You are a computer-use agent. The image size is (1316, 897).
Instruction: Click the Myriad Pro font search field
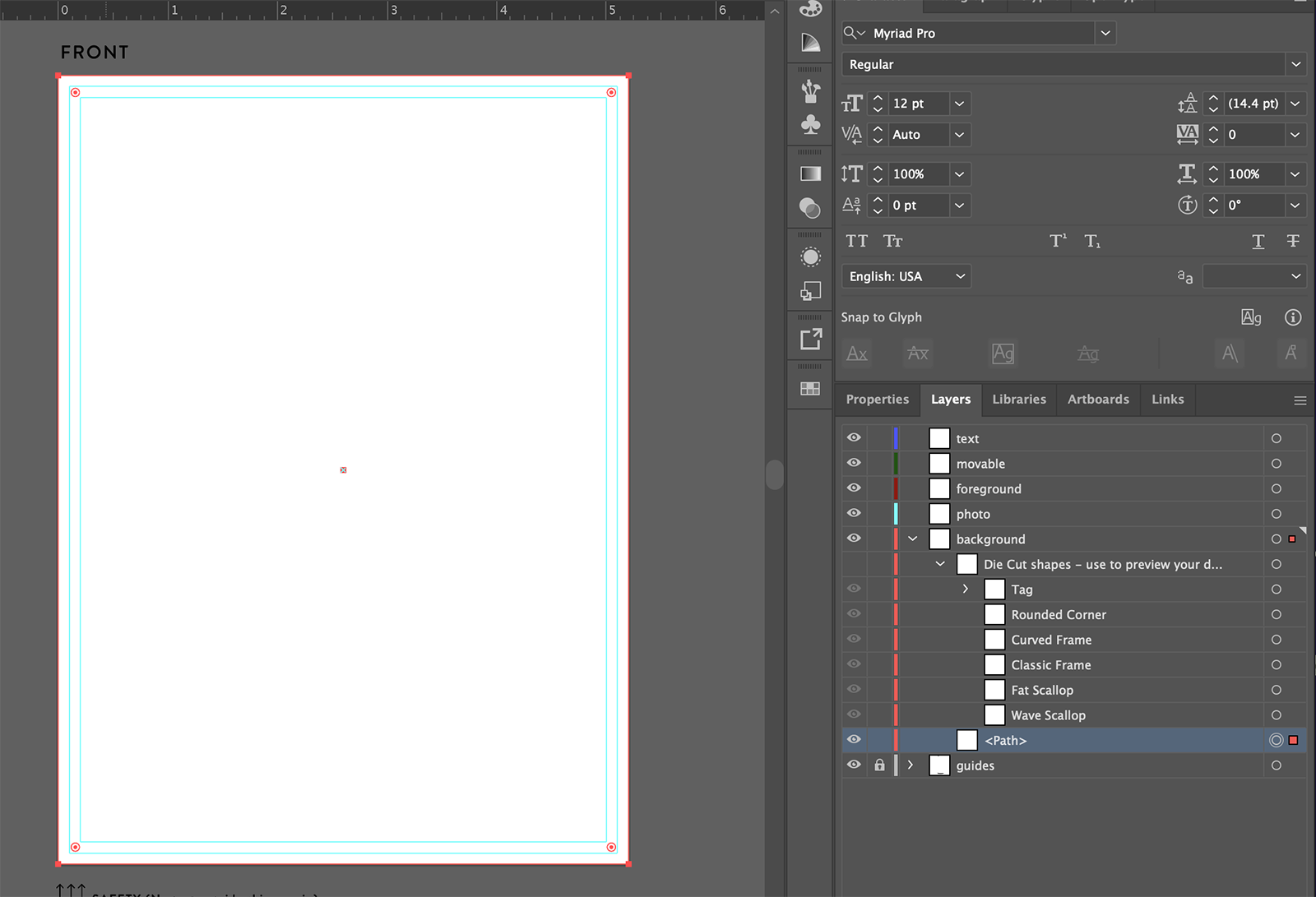[x=979, y=33]
